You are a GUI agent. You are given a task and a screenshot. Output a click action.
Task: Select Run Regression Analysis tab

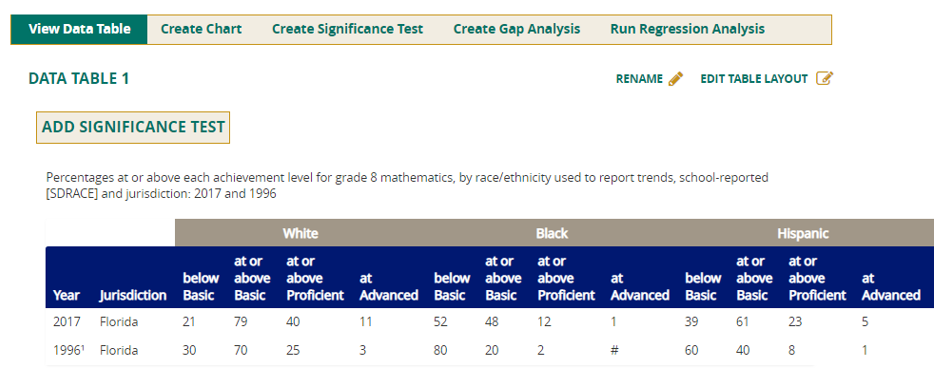(687, 29)
